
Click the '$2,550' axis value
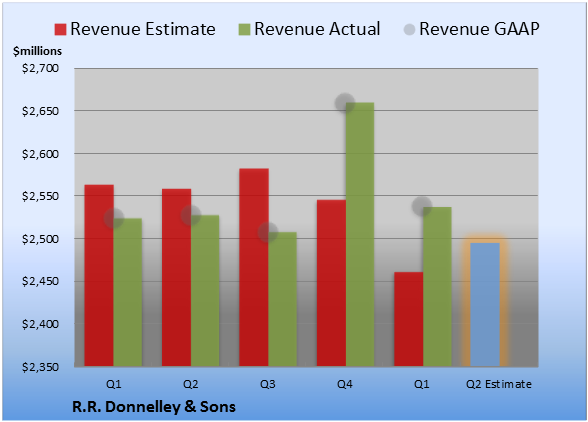40,196
